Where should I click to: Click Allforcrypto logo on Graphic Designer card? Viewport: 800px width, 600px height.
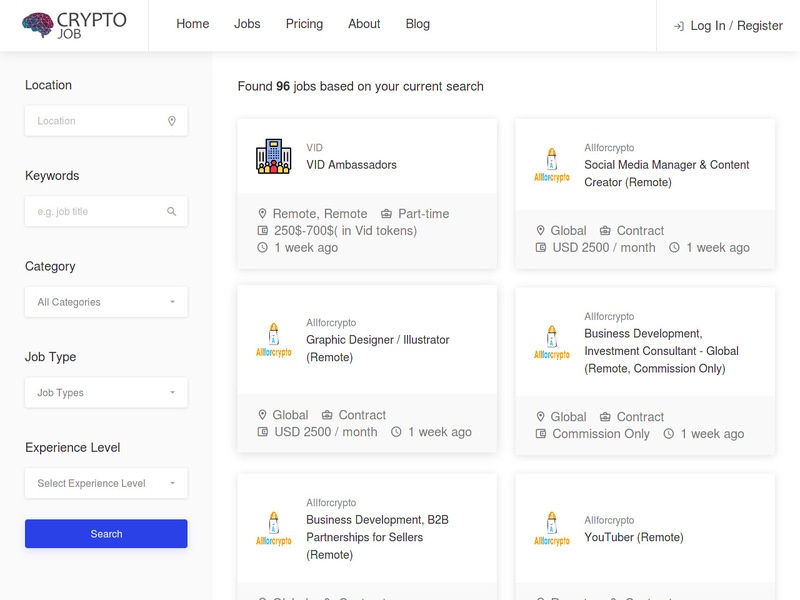[x=273, y=340]
